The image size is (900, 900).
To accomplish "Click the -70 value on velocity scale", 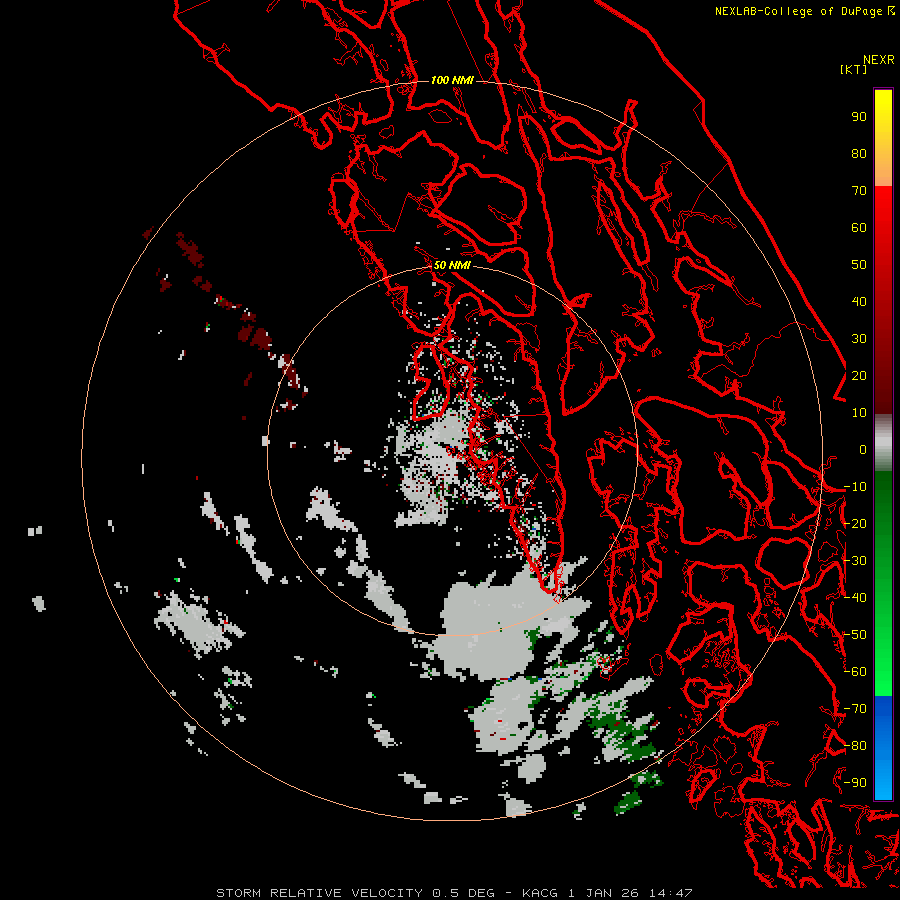I will (855, 708).
